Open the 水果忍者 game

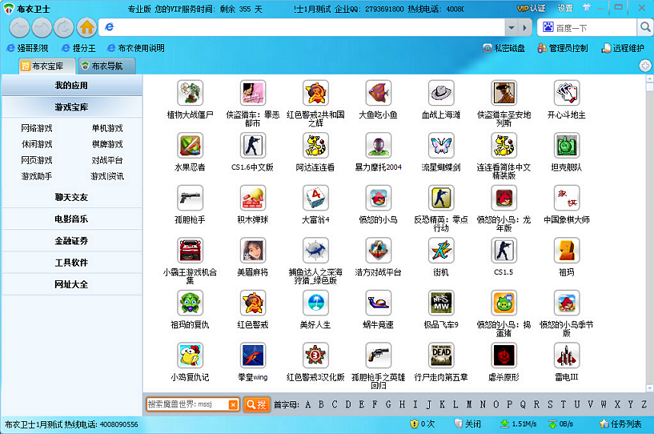click(x=190, y=146)
